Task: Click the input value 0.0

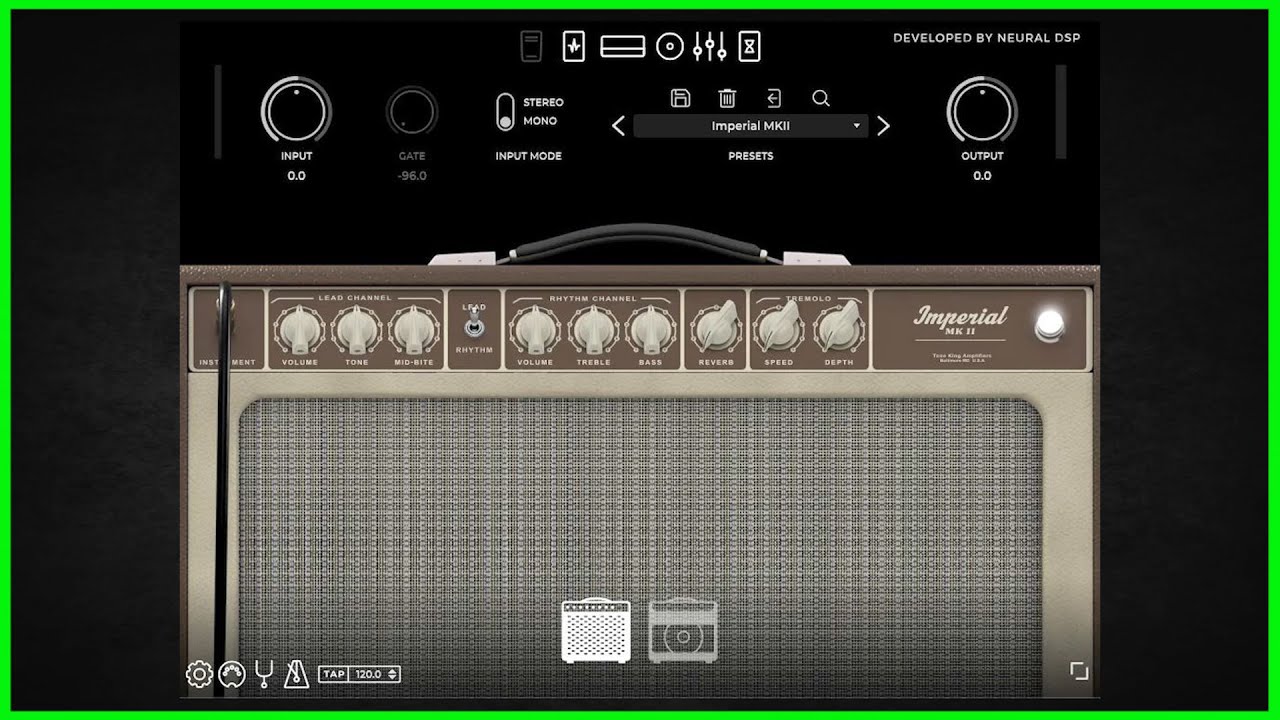Action: pos(296,176)
